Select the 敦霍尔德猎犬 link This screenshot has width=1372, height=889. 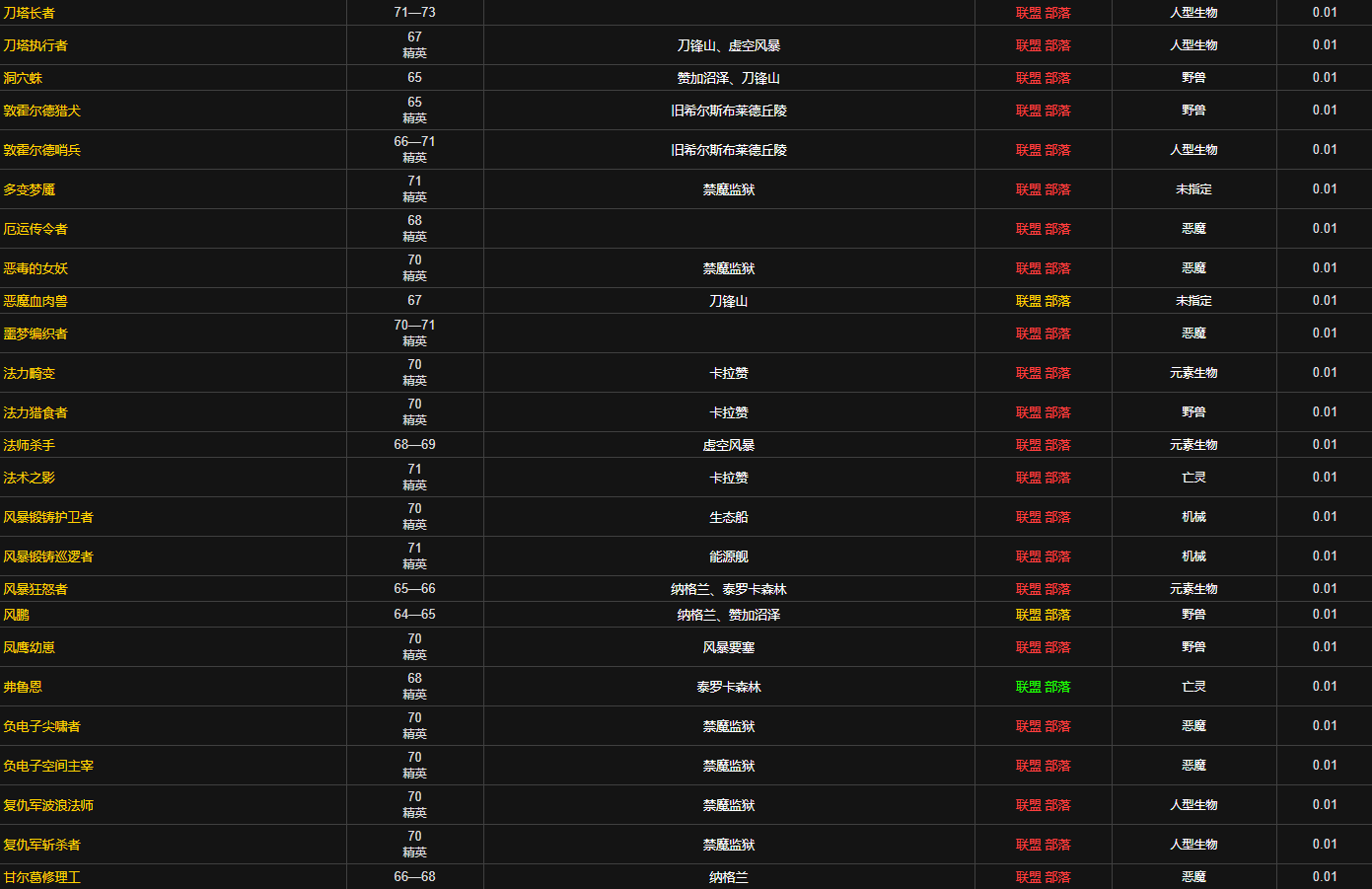(x=41, y=111)
